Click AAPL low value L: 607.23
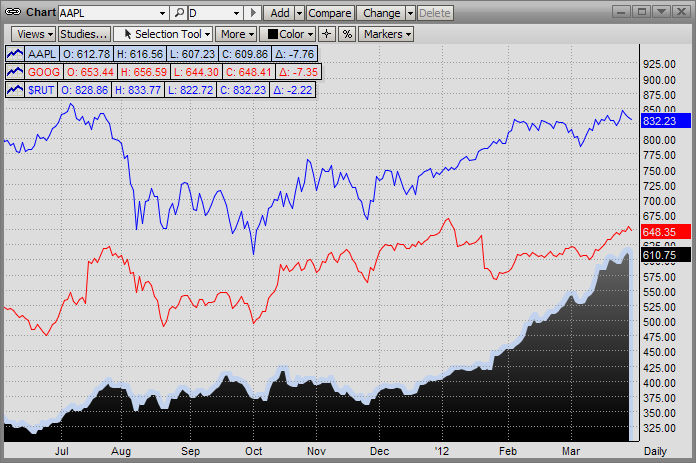 point(192,54)
